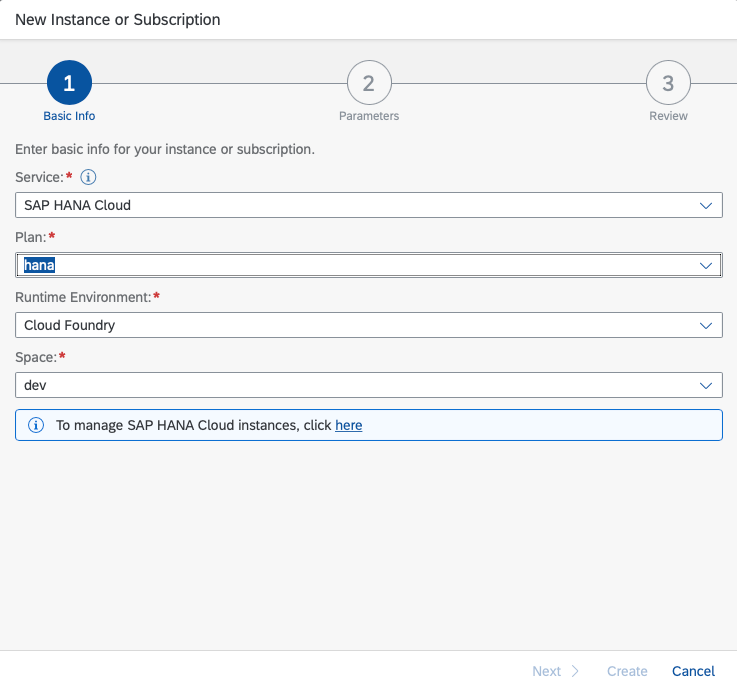Expand the Plan dropdown arrow
The width and height of the screenshot is (737, 687).
706,265
